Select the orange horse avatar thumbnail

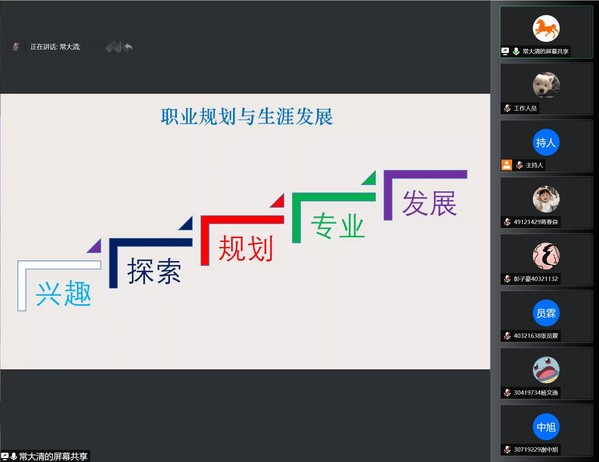pos(546,29)
